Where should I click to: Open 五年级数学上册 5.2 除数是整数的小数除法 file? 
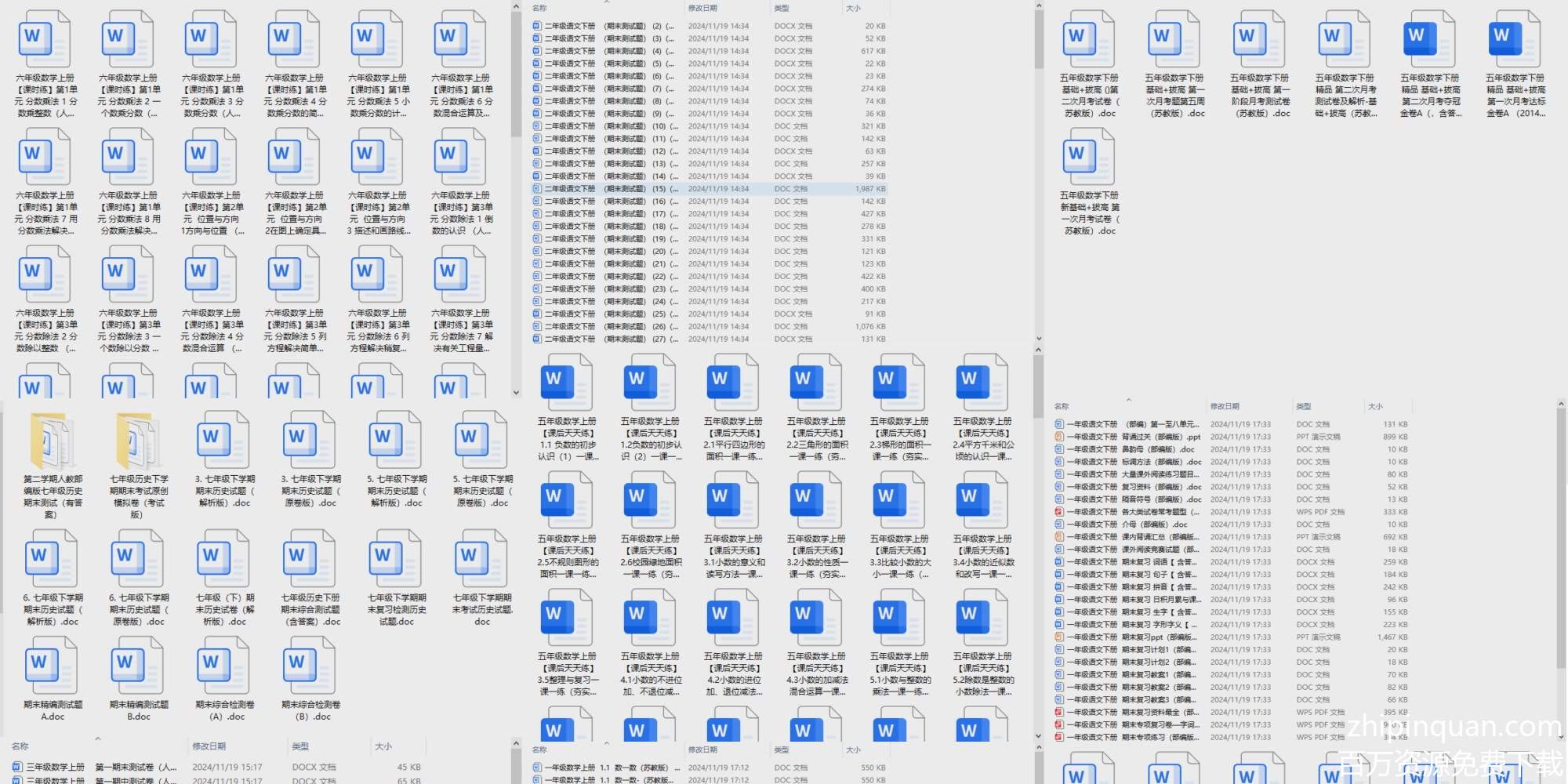tap(982, 618)
